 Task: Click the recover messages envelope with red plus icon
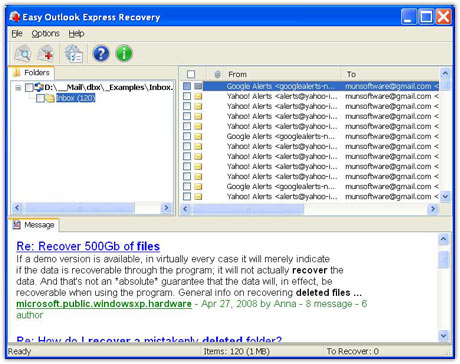tap(46, 53)
